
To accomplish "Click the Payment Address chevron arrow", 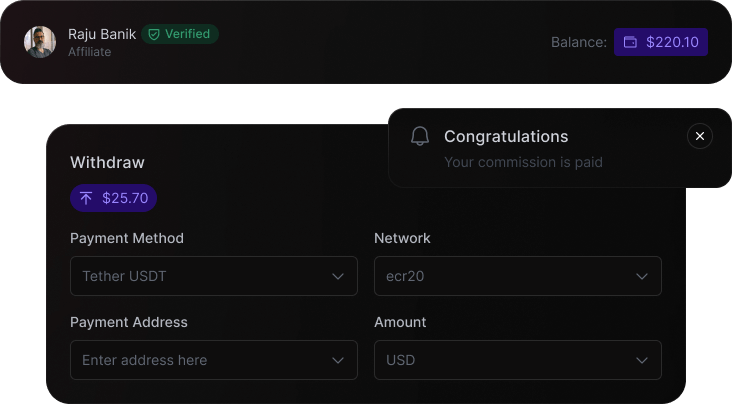I will click(x=338, y=360).
